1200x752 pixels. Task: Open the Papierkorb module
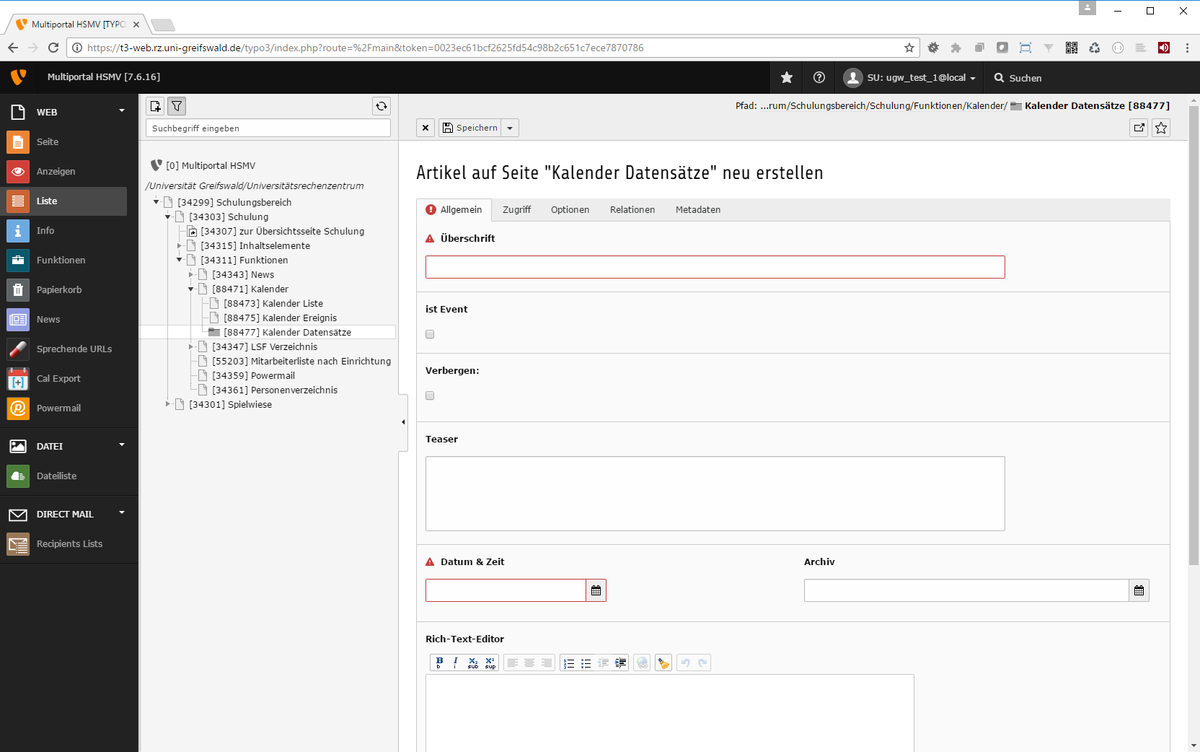(61, 290)
